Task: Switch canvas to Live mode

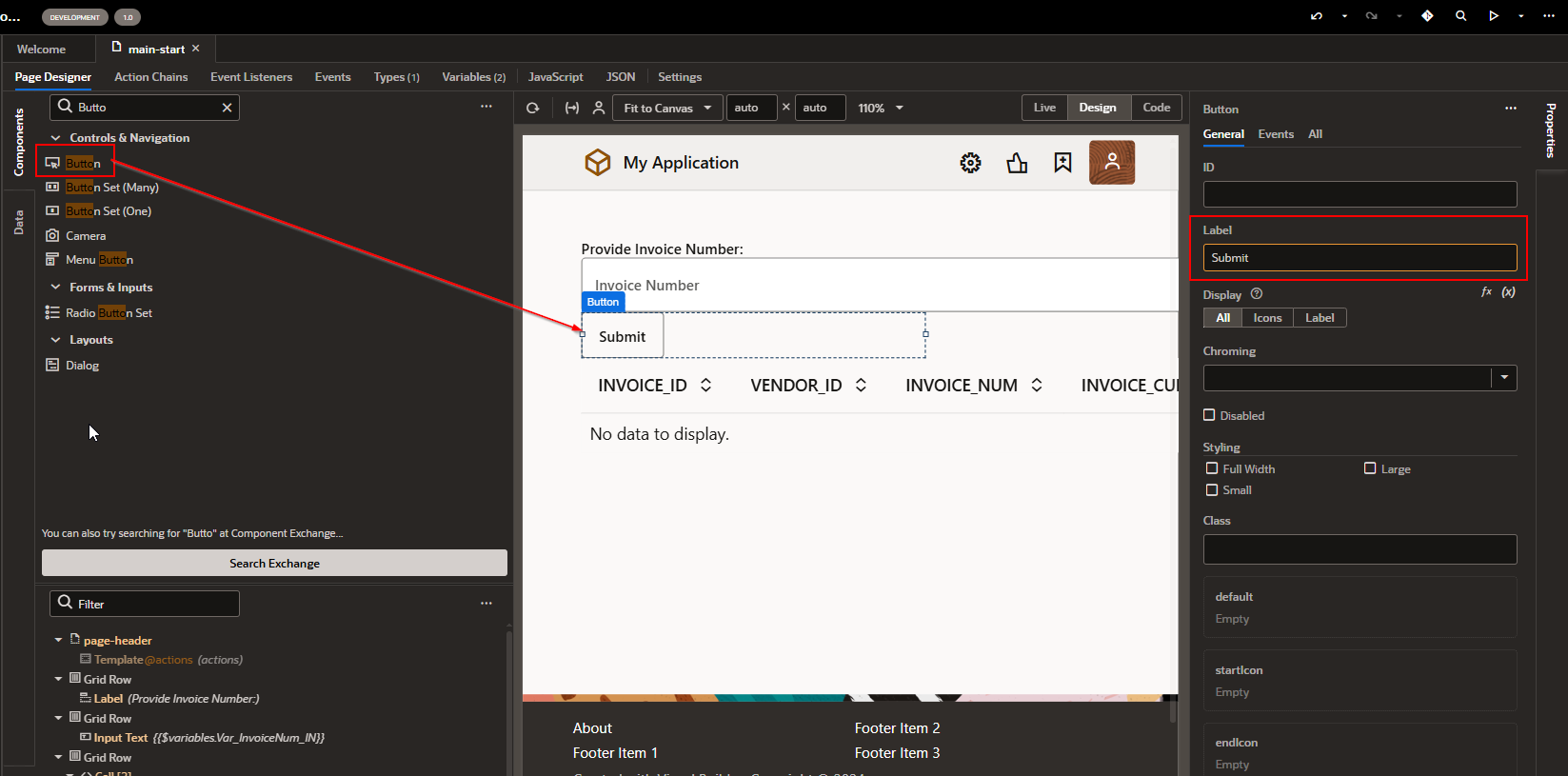Action: [1044, 108]
